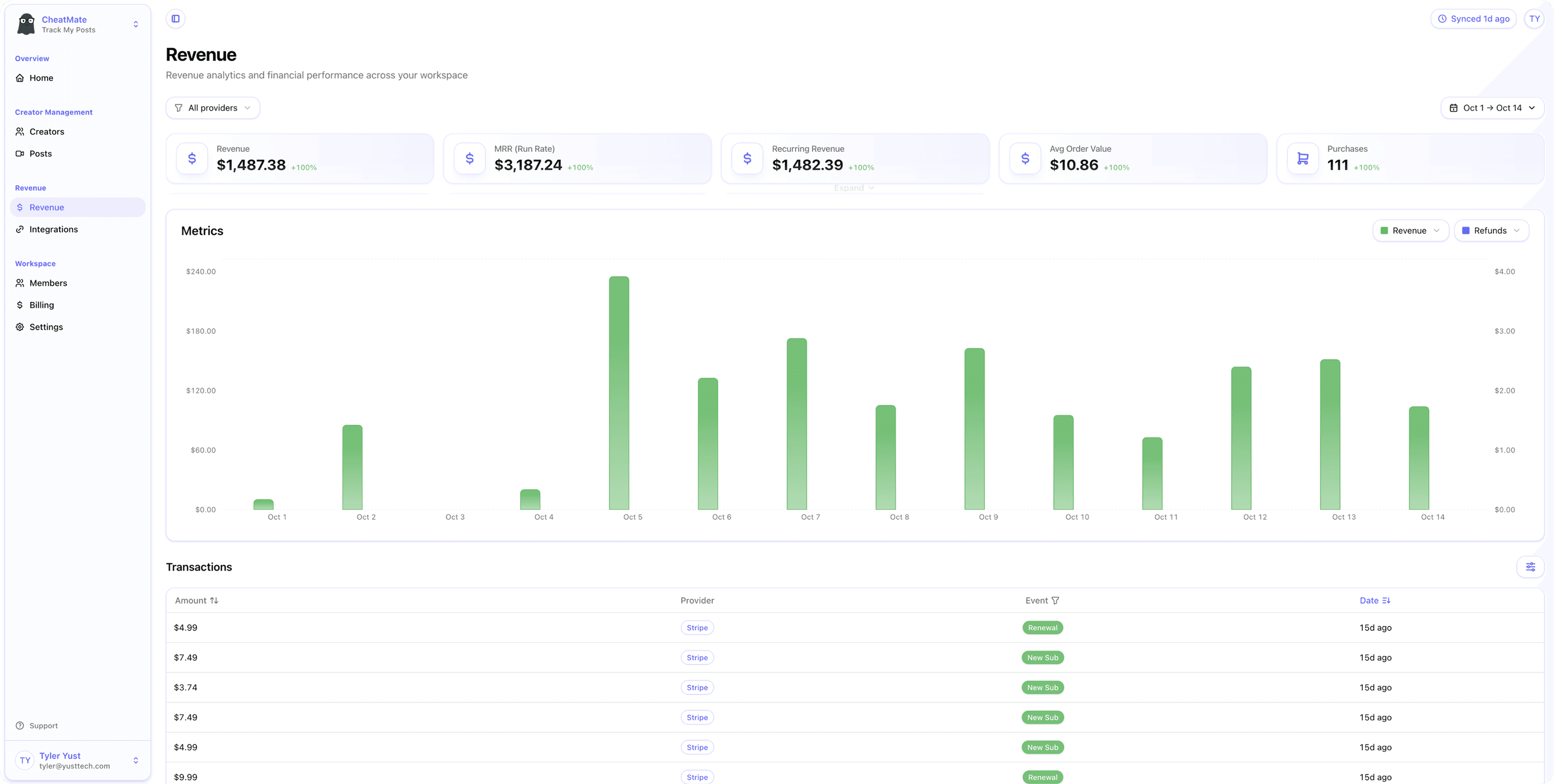Select the Integrations link icon

point(20,229)
